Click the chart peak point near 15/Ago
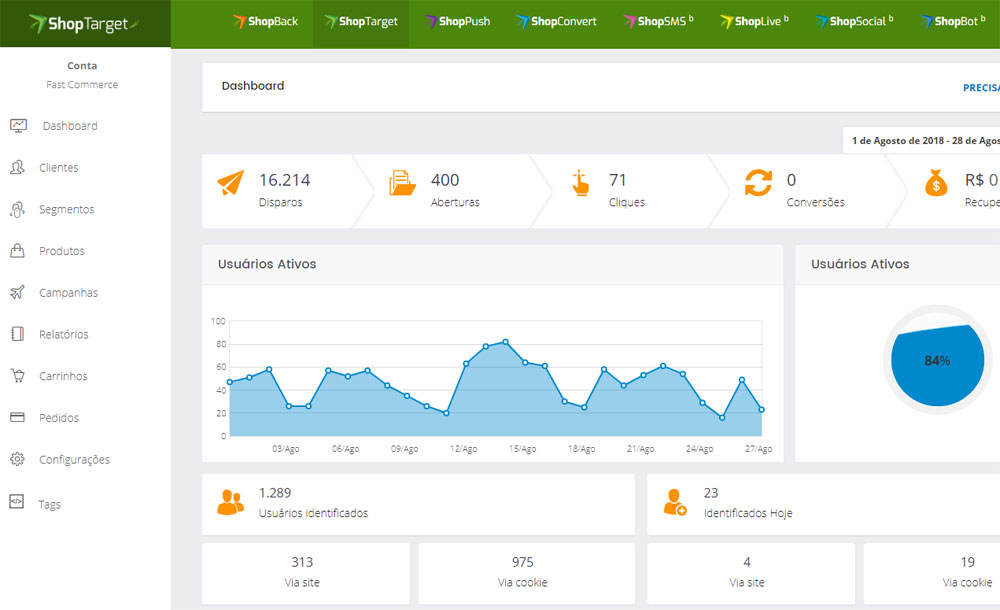Image resolution: width=1000 pixels, height=610 pixels. coord(506,342)
